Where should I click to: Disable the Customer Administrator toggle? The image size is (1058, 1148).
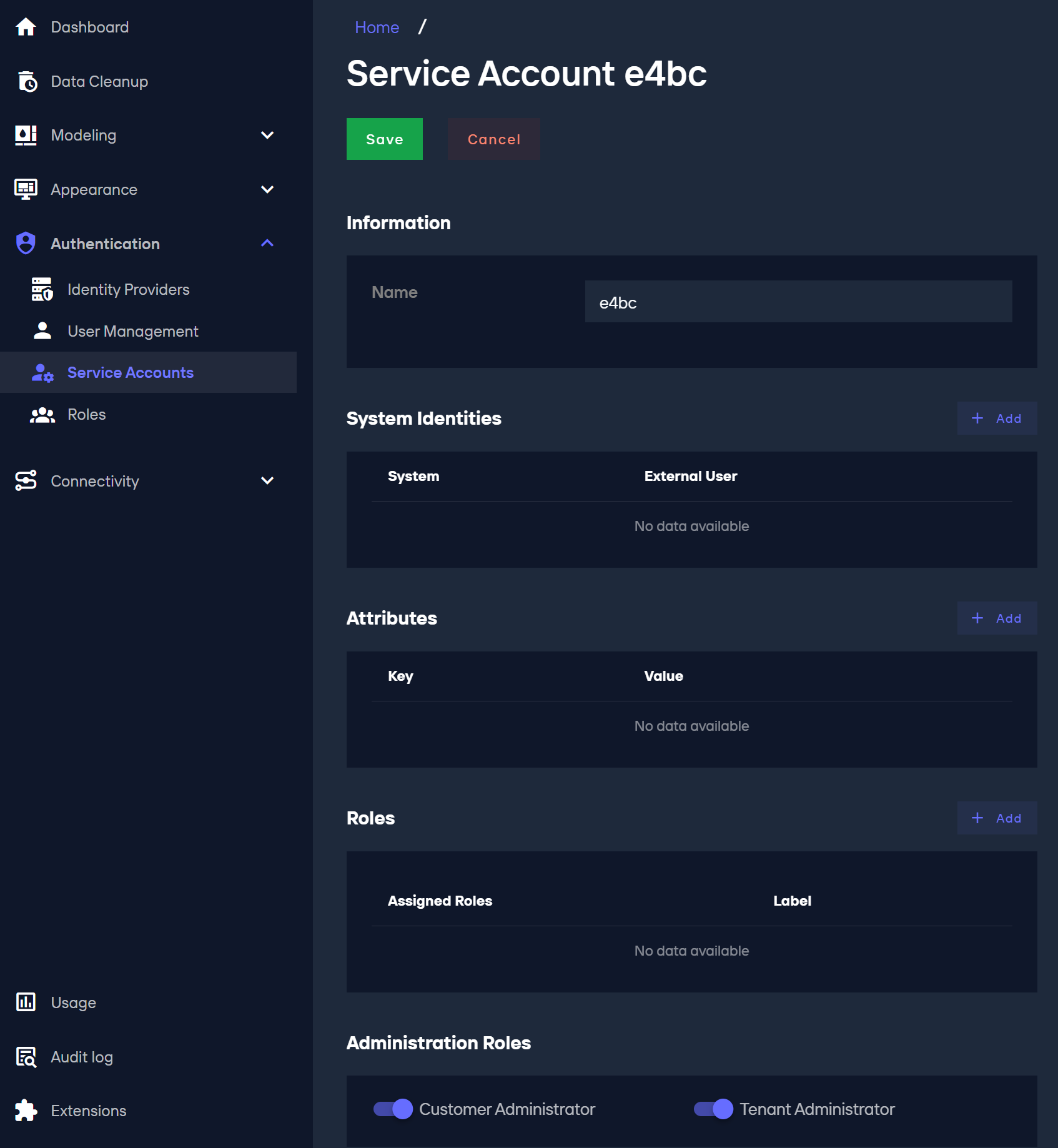tap(393, 1109)
